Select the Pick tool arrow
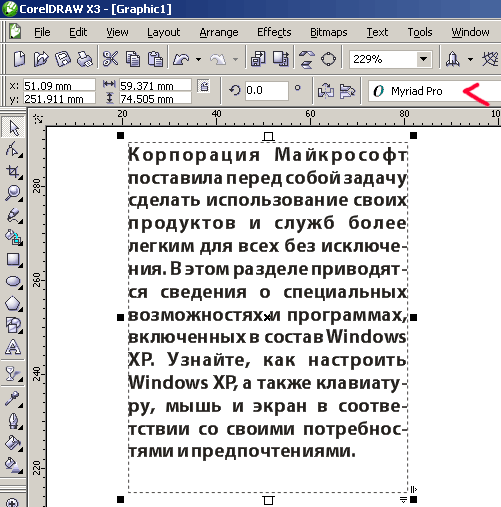The image size is (501, 507). [x=13, y=127]
